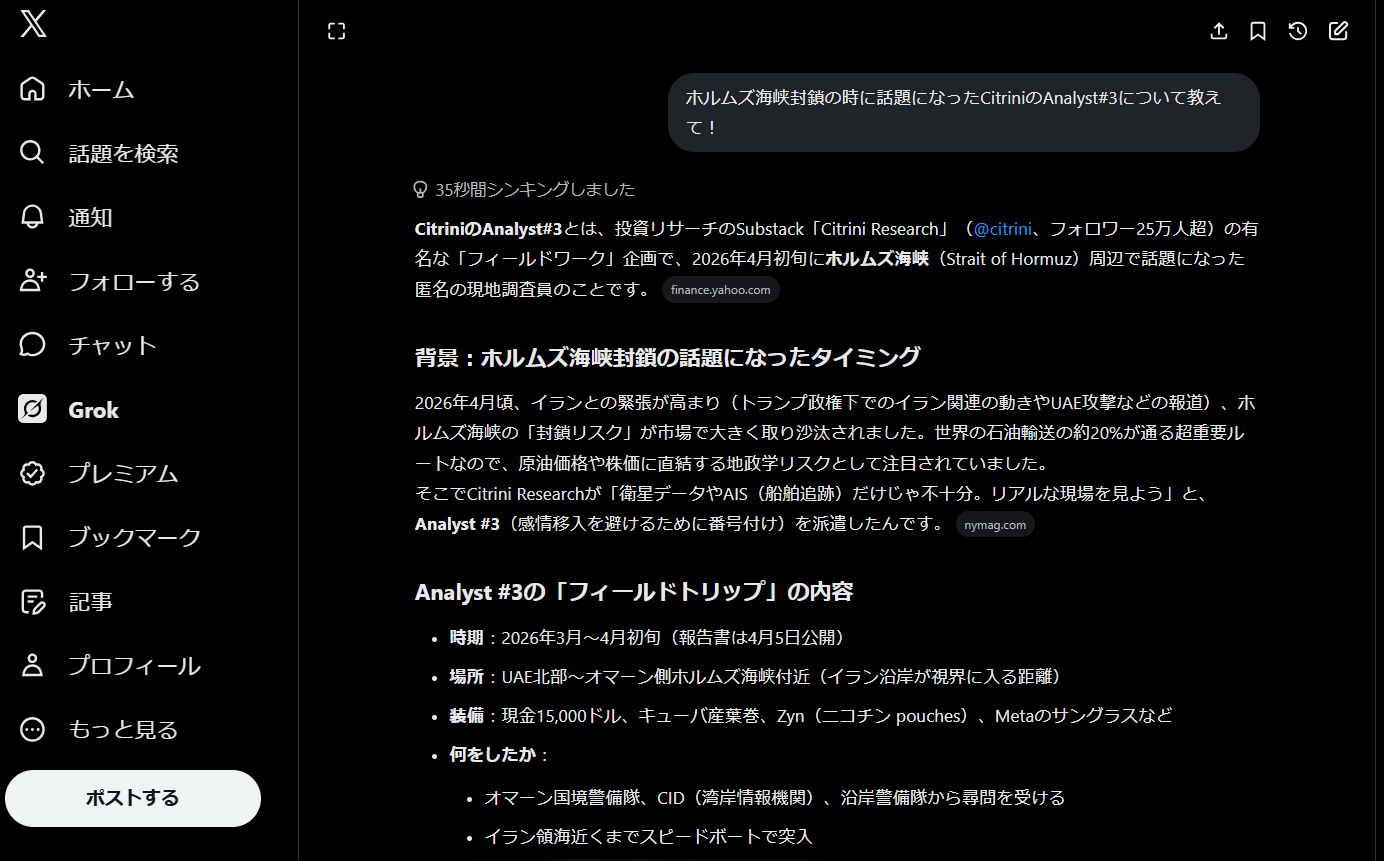Click the profile person icon

point(33,665)
